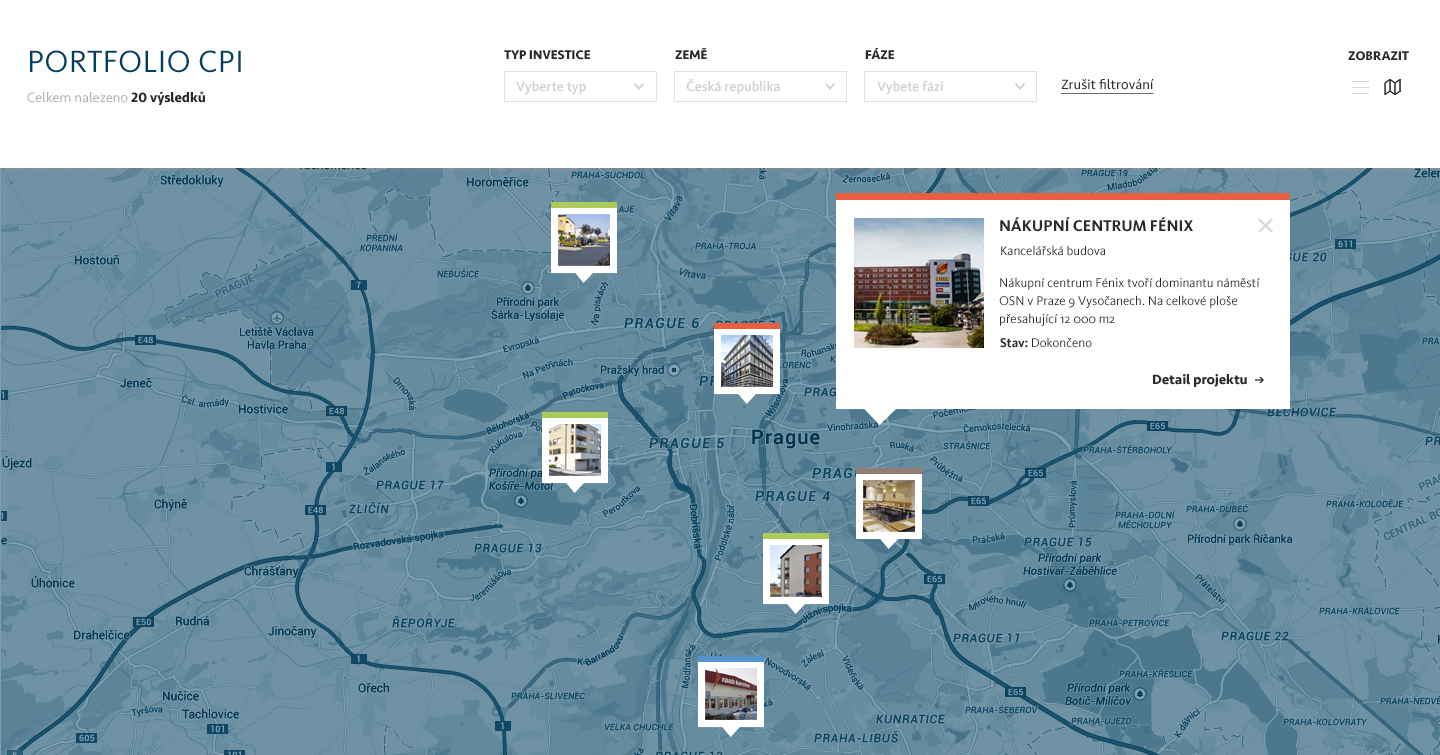Open the Fáze dropdown
The width and height of the screenshot is (1440, 755).
click(950, 86)
